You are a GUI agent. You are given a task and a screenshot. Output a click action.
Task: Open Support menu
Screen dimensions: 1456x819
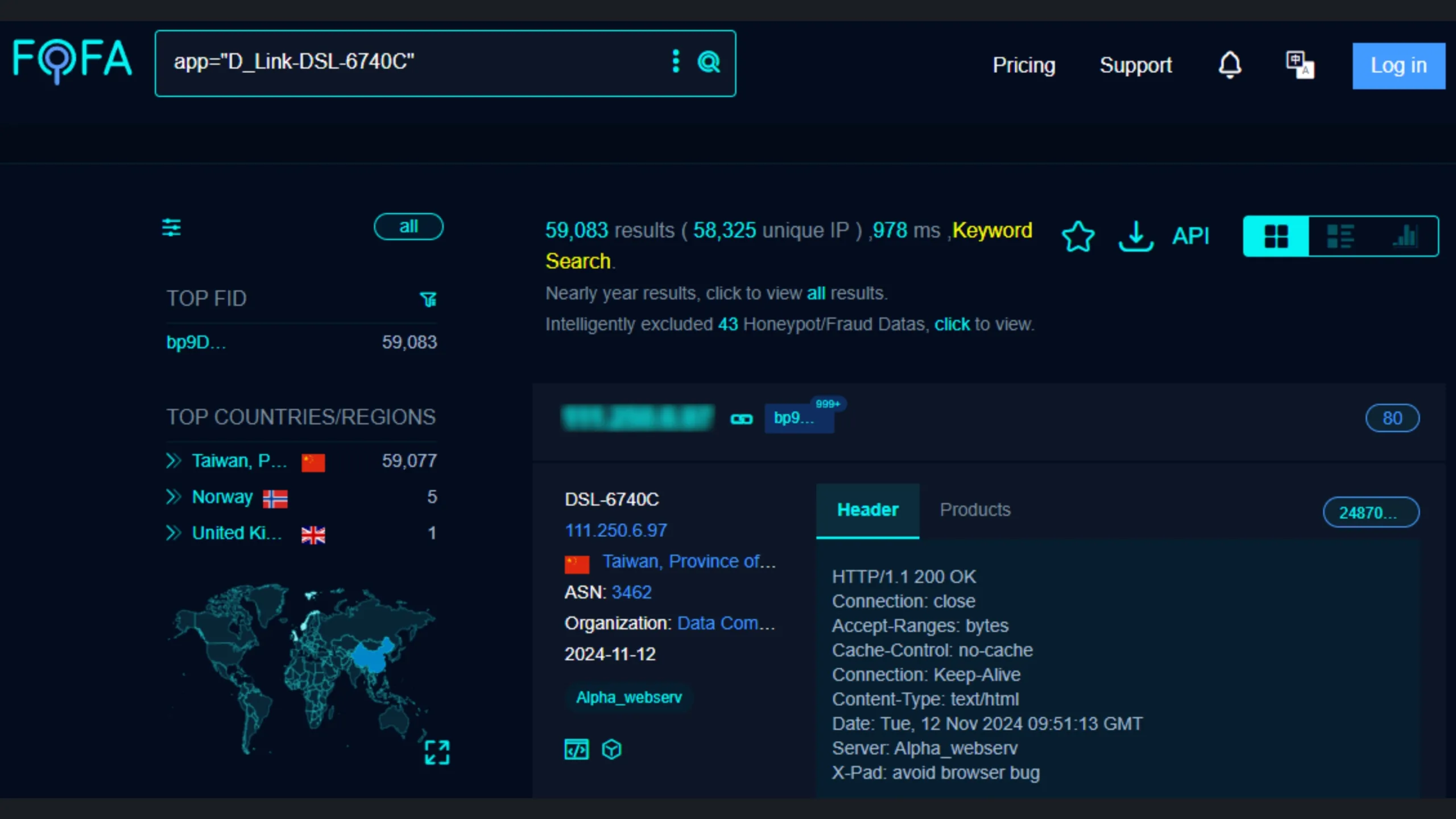click(1136, 65)
